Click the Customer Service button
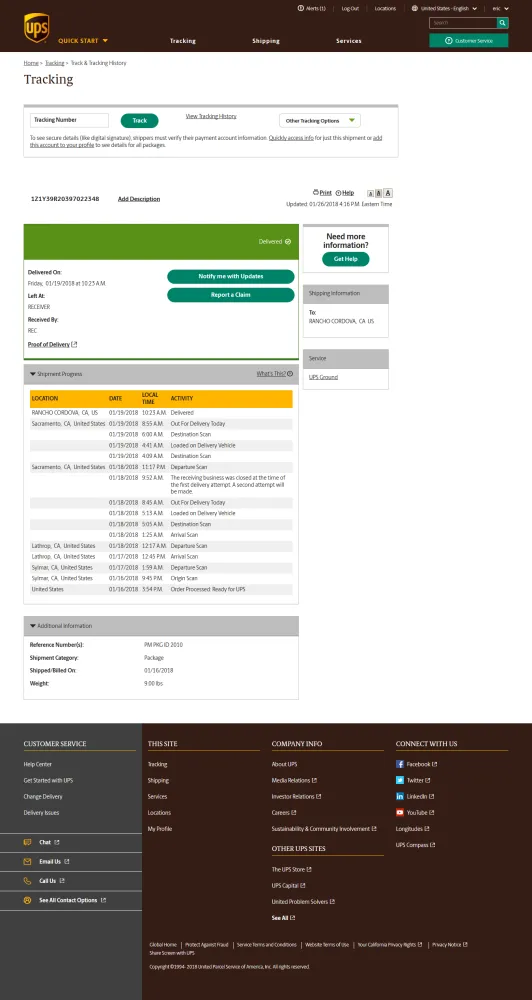 [469, 40]
